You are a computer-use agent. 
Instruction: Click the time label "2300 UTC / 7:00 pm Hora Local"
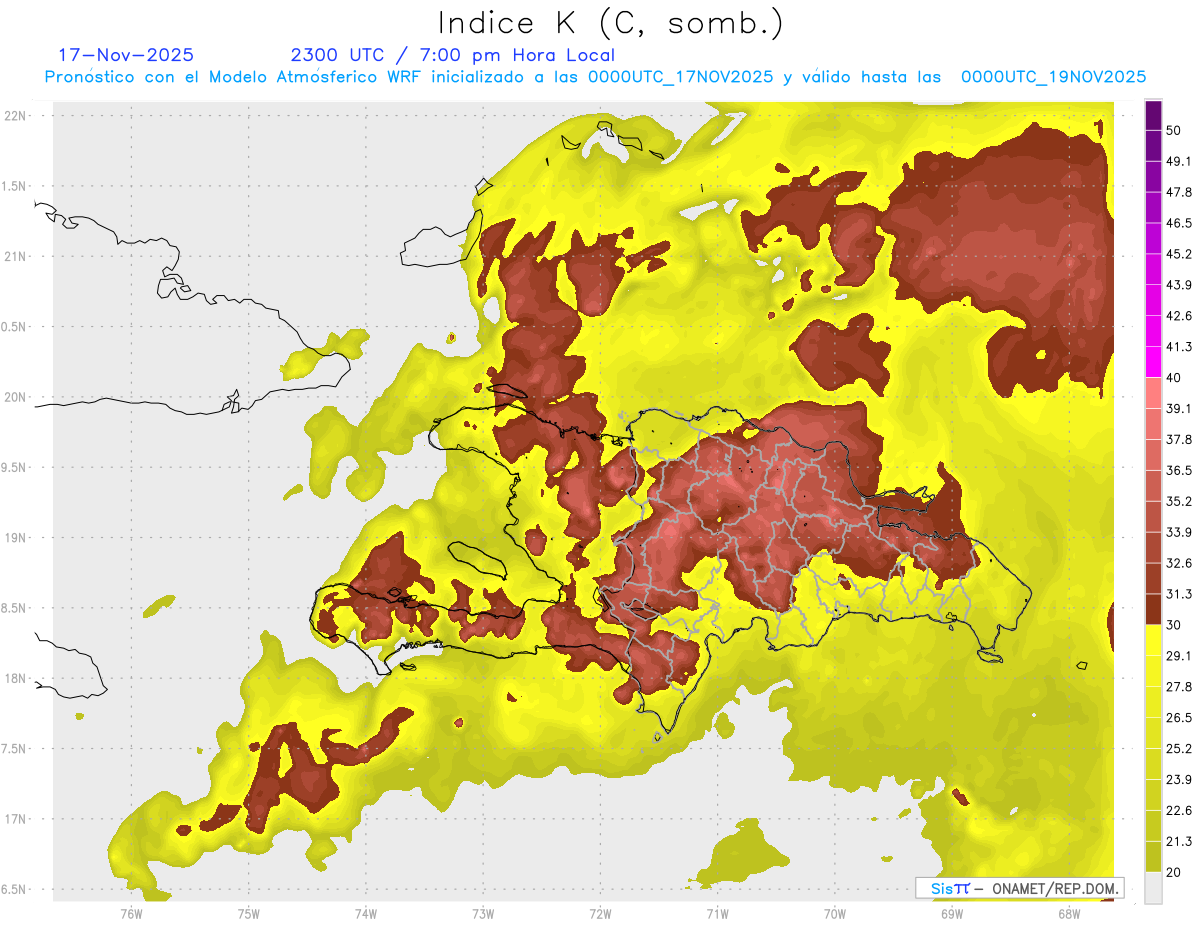[452, 55]
